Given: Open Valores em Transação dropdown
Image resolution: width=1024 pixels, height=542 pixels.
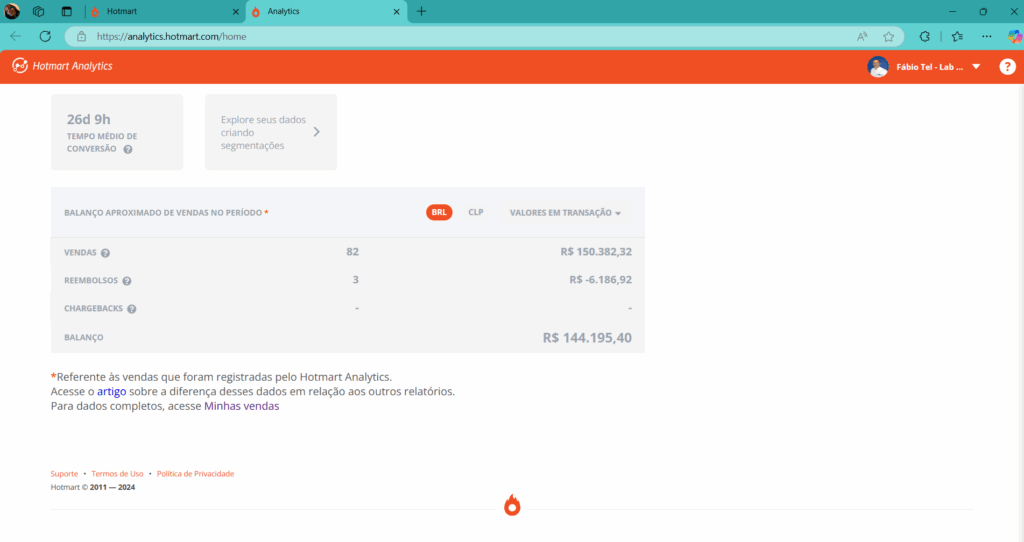Looking at the screenshot, I should tap(565, 213).
